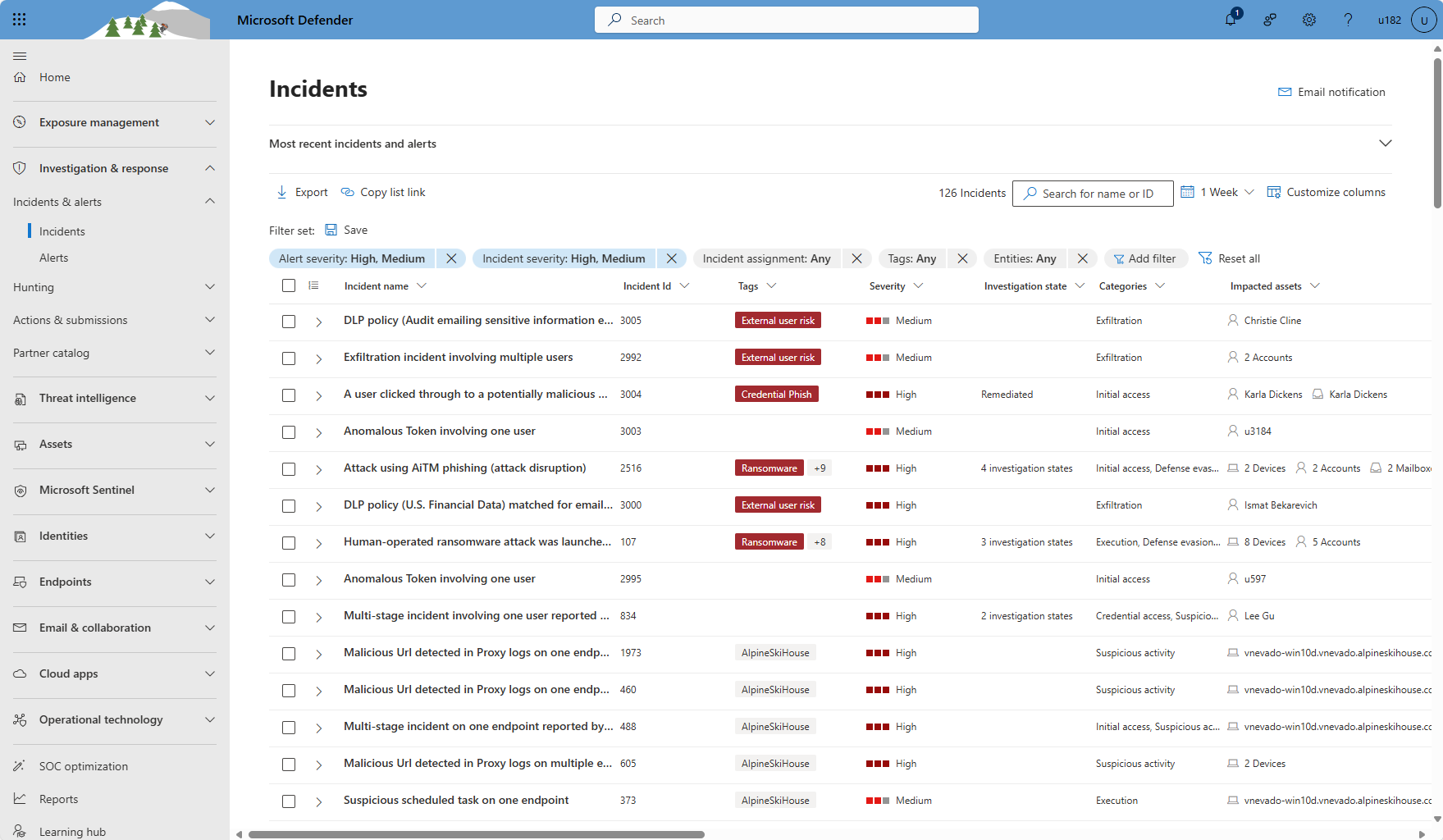Expand the Attack using AiTM phishing row
The height and width of the screenshot is (840, 1443).
click(319, 469)
